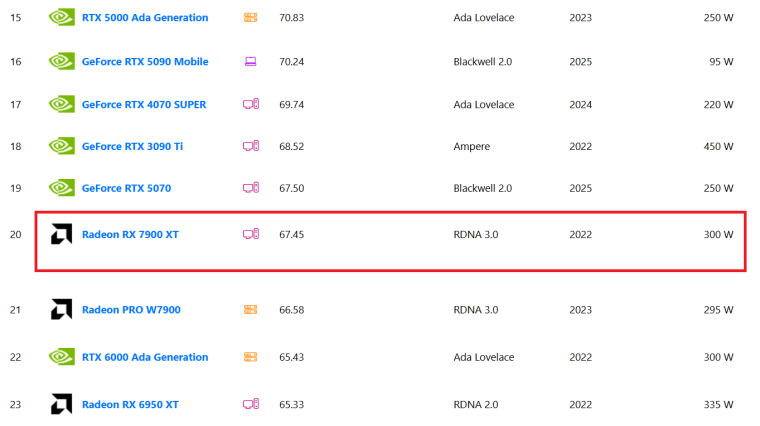Click rank number 15
Screen dimensions: 760x426
click(16, 18)
